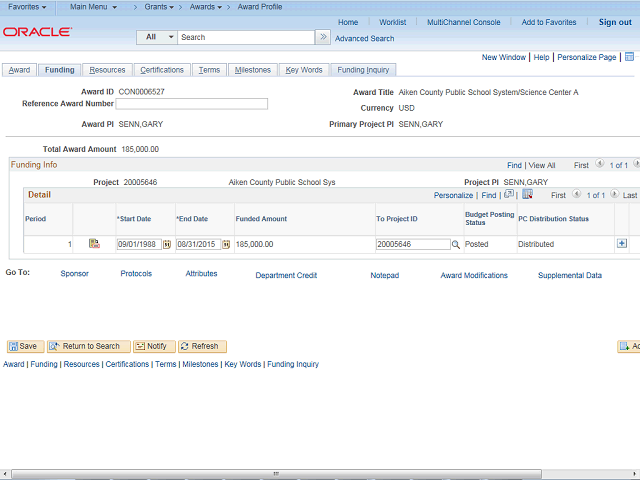The image size is (640, 480).
Task: Select the Funding tab
Action: coord(60,70)
